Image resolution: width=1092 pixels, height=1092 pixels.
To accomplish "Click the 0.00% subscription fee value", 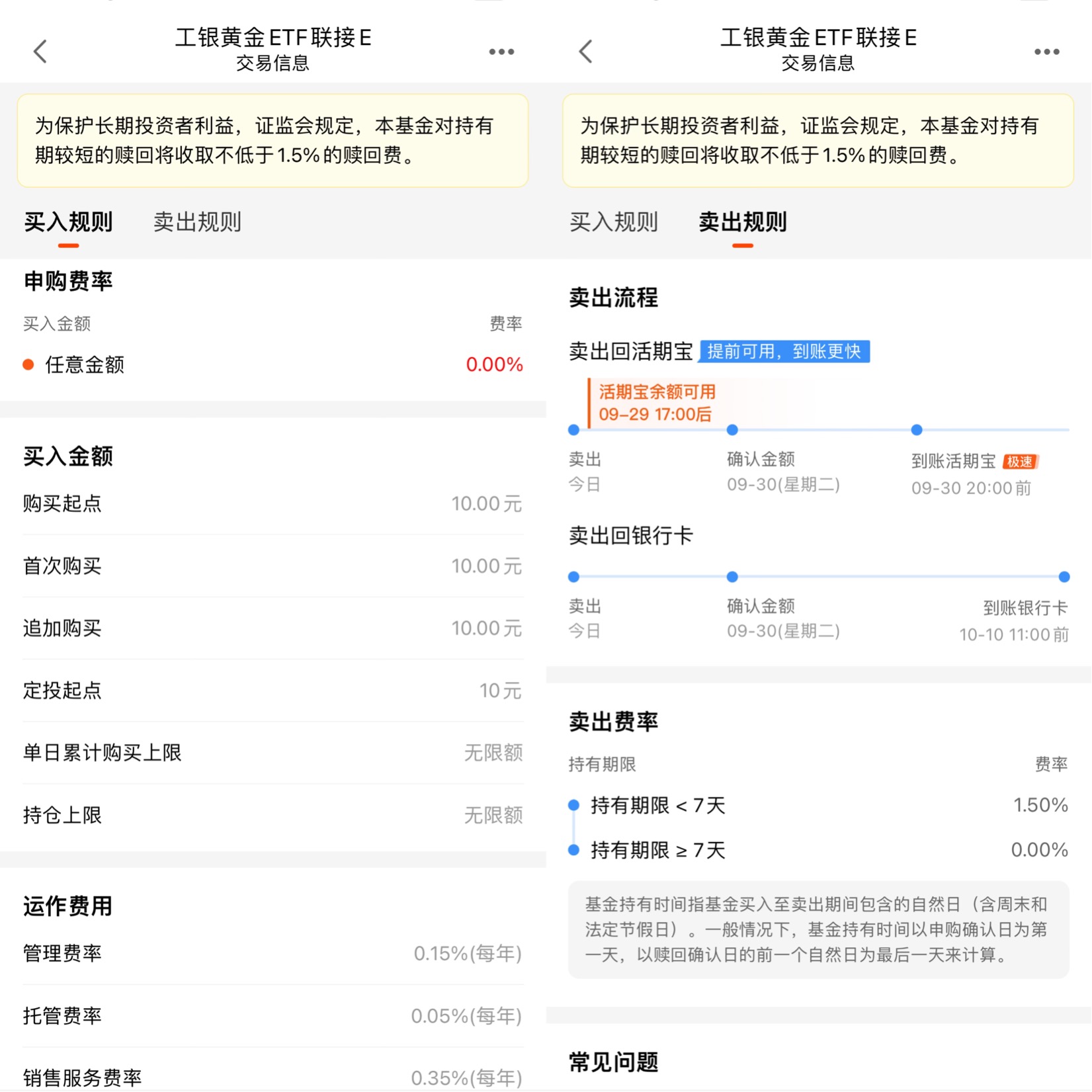I will pyautogui.click(x=494, y=364).
